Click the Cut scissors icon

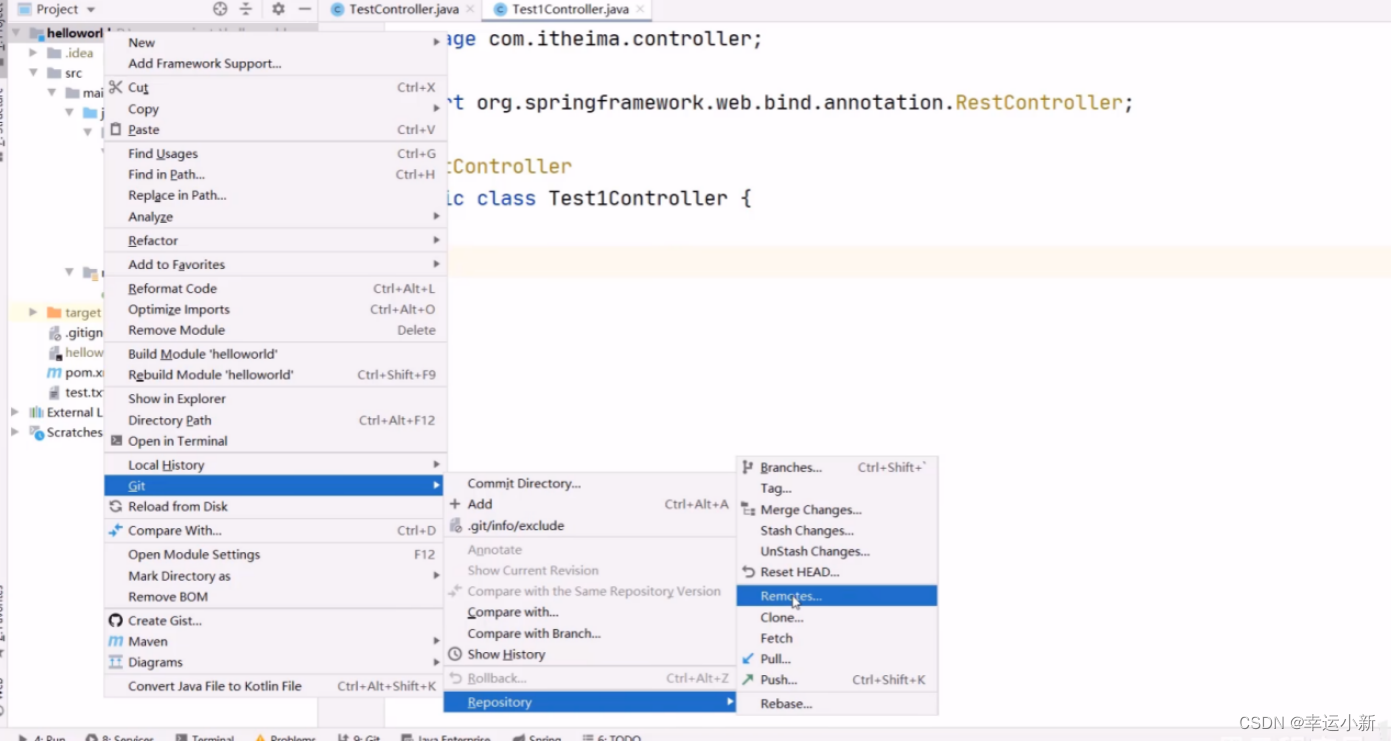coord(116,87)
